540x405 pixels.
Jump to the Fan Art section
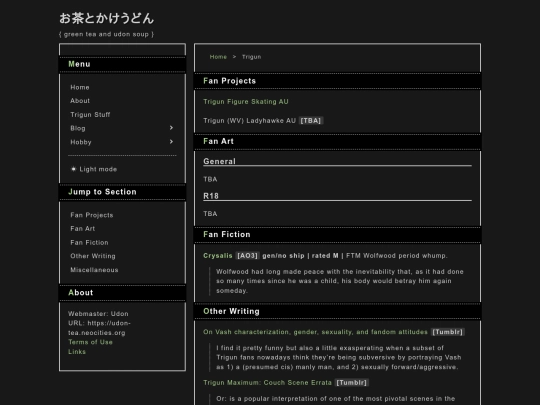[x=83, y=228]
